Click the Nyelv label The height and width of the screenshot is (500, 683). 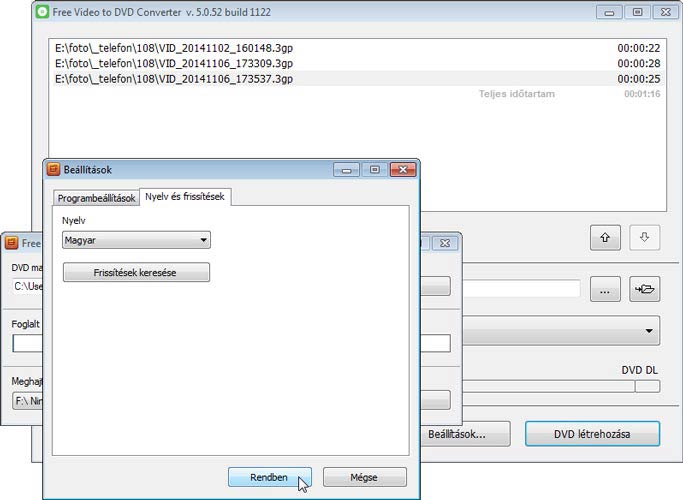point(74,220)
